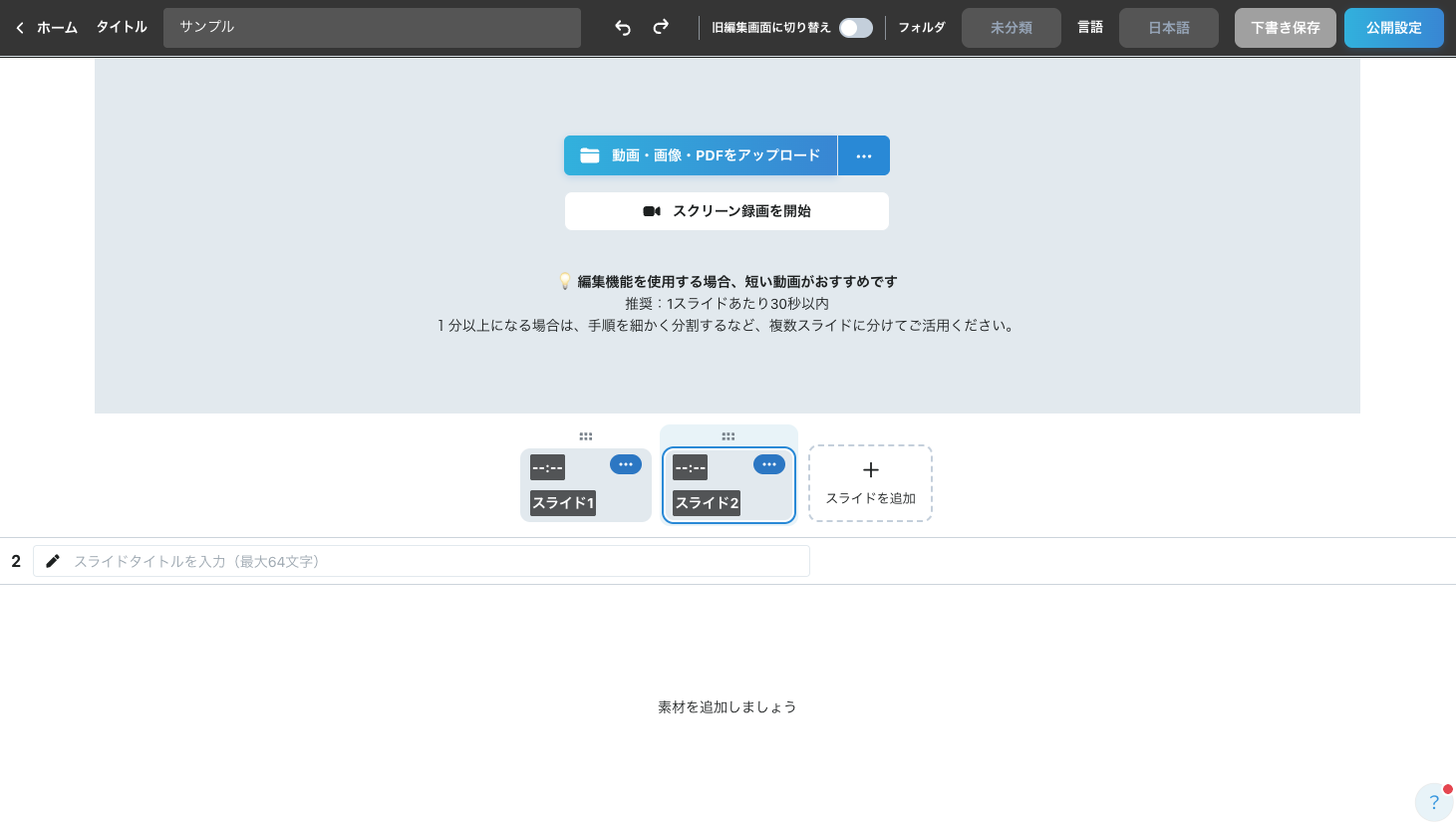Click drag handle above スライド1
Screen dimensions: 1456x825
(586, 436)
